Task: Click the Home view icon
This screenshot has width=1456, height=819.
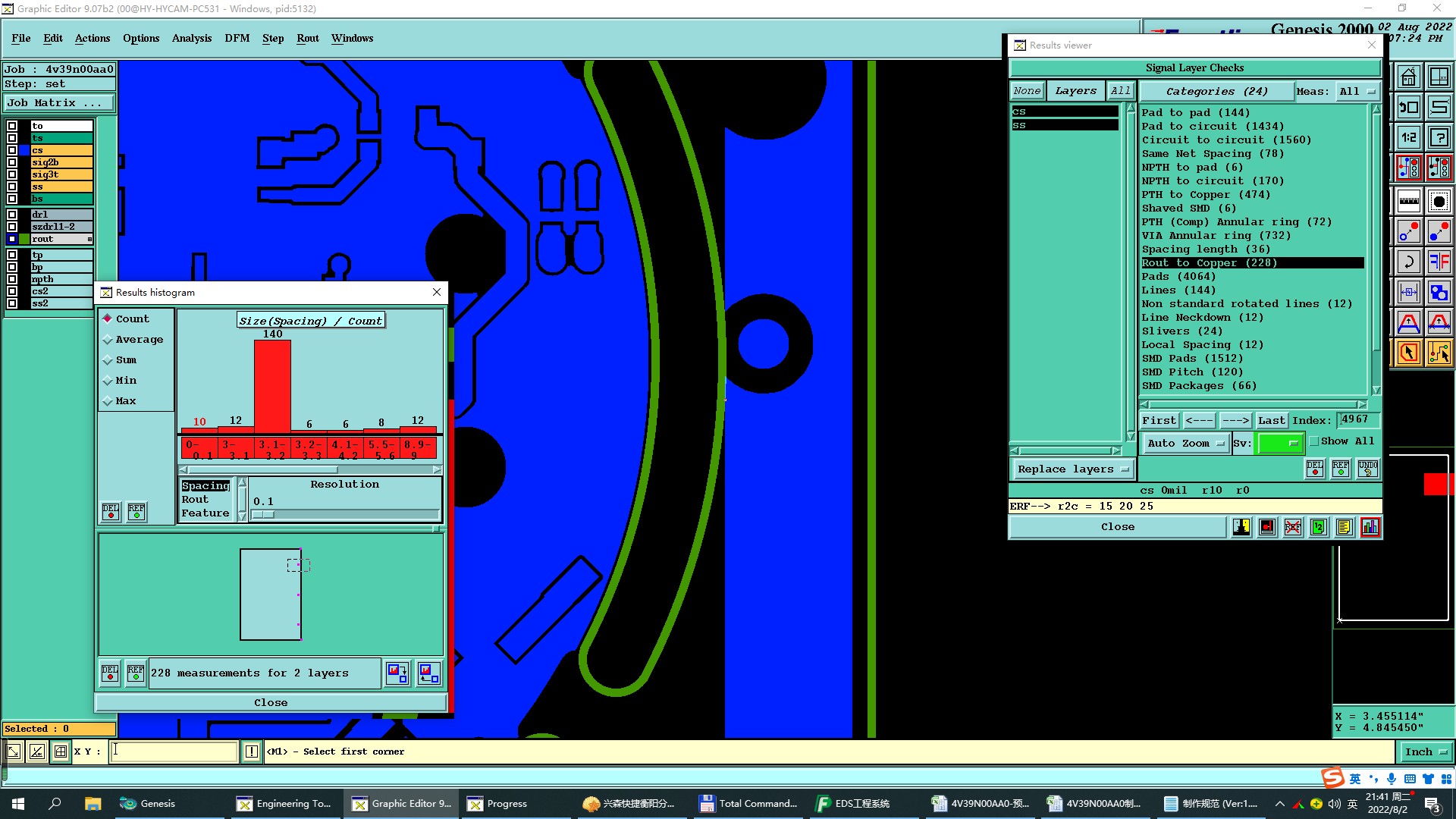Action: (1408, 77)
